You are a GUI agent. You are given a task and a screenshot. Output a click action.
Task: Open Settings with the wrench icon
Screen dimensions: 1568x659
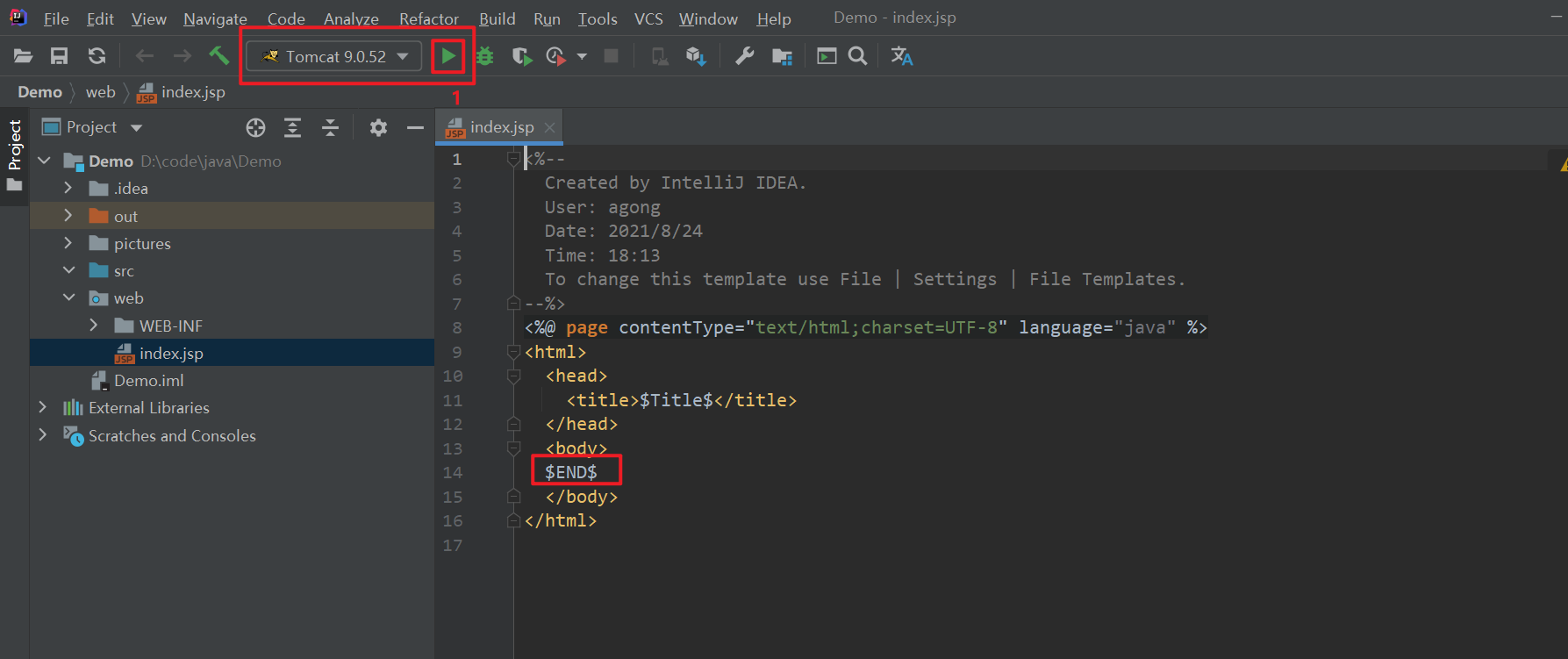(744, 56)
